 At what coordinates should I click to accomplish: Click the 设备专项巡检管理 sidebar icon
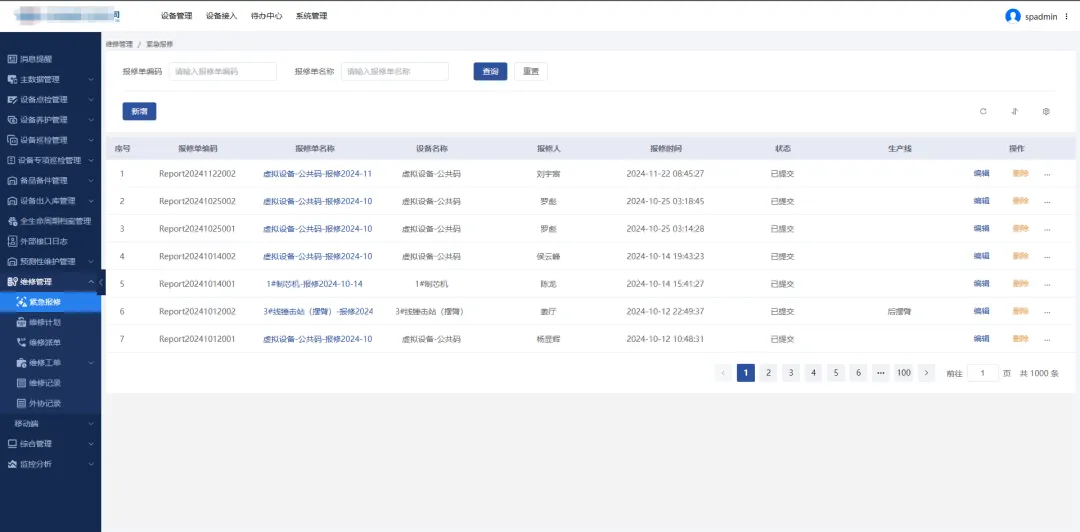[12, 161]
